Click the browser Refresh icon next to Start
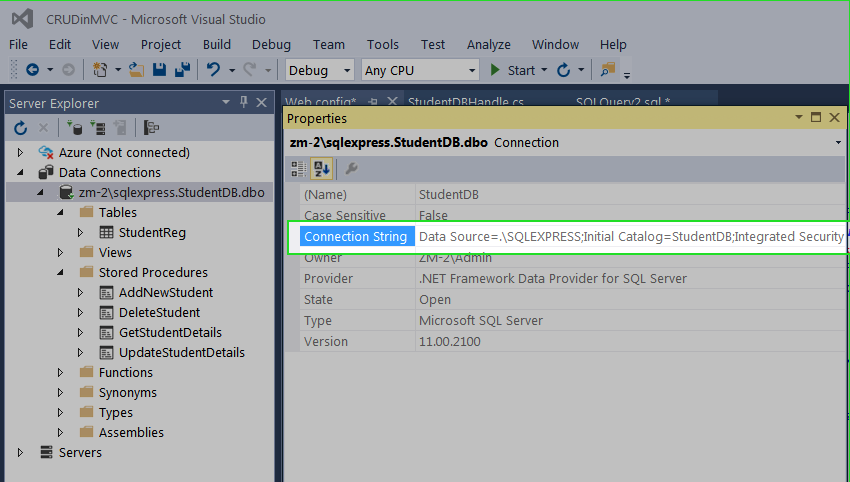 (x=564, y=70)
